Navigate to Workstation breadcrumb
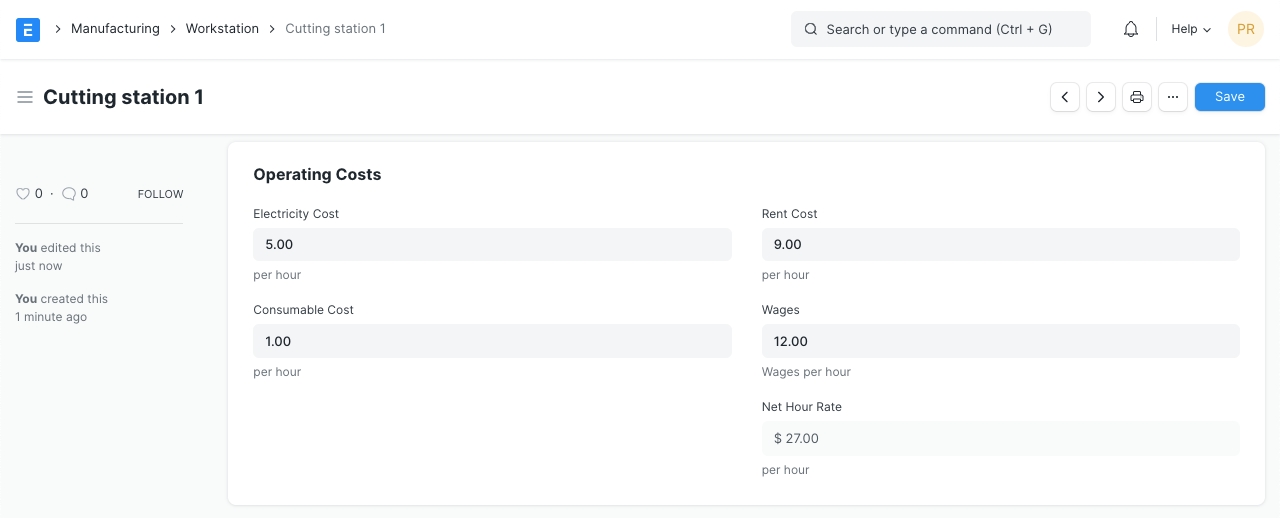This screenshot has width=1280, height=518. point(222,29)
